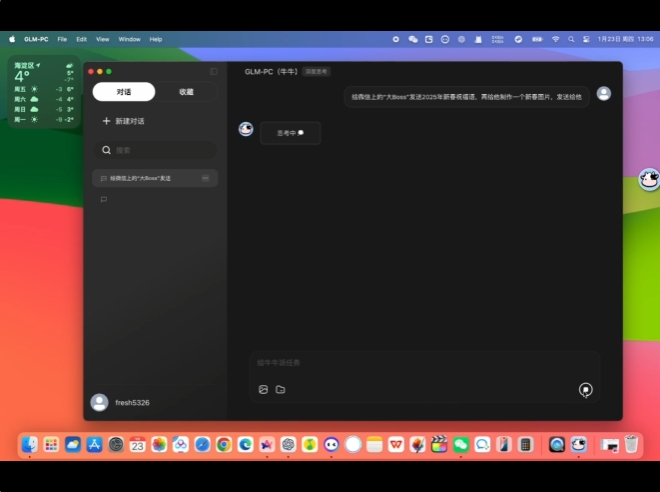Click the plus icon for new chat
The height and width of the screenshot is (492, 660).
tap(106, 121)
